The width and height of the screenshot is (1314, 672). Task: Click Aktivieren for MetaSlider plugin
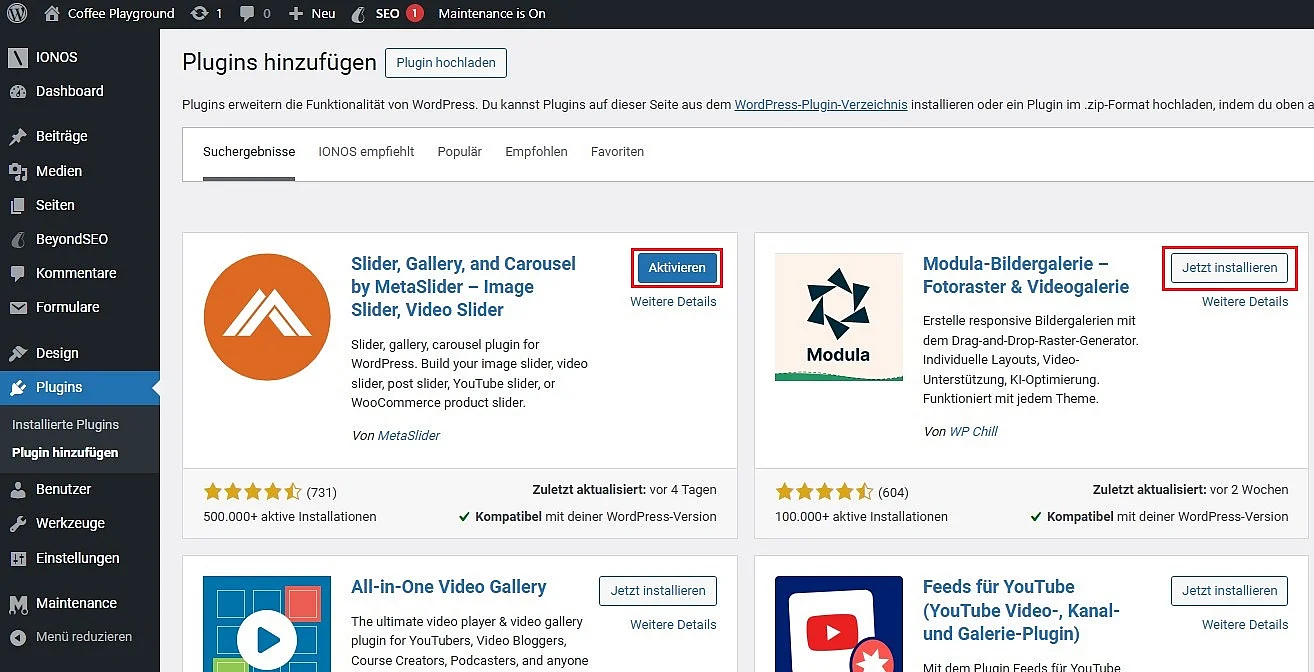pyautogui.click(x=677, y=268)
